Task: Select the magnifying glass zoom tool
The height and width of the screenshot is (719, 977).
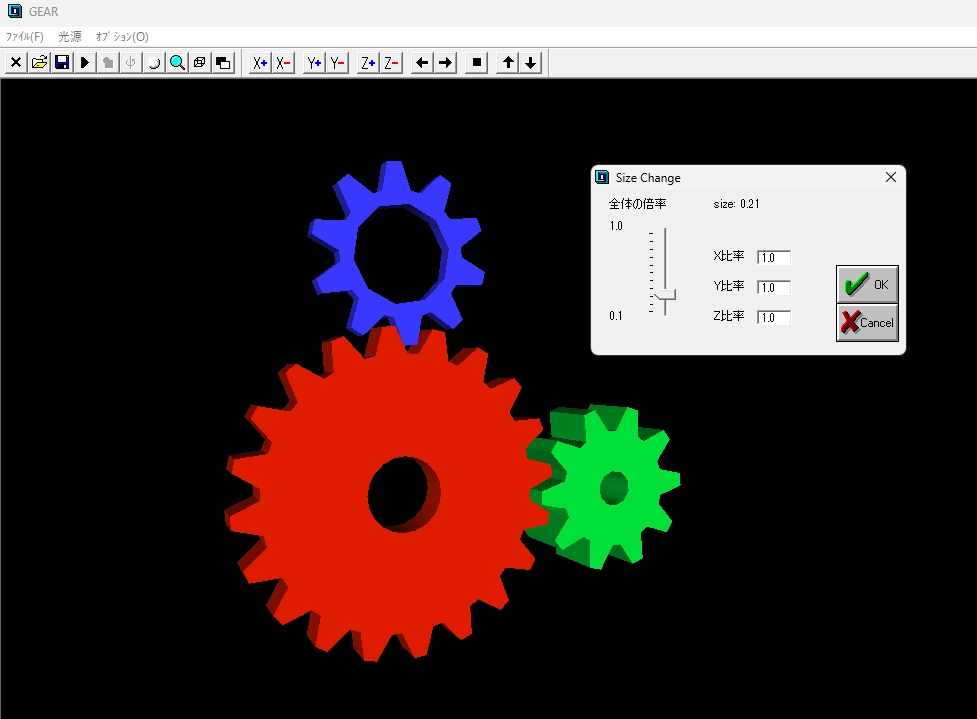Action: (177, 63)
